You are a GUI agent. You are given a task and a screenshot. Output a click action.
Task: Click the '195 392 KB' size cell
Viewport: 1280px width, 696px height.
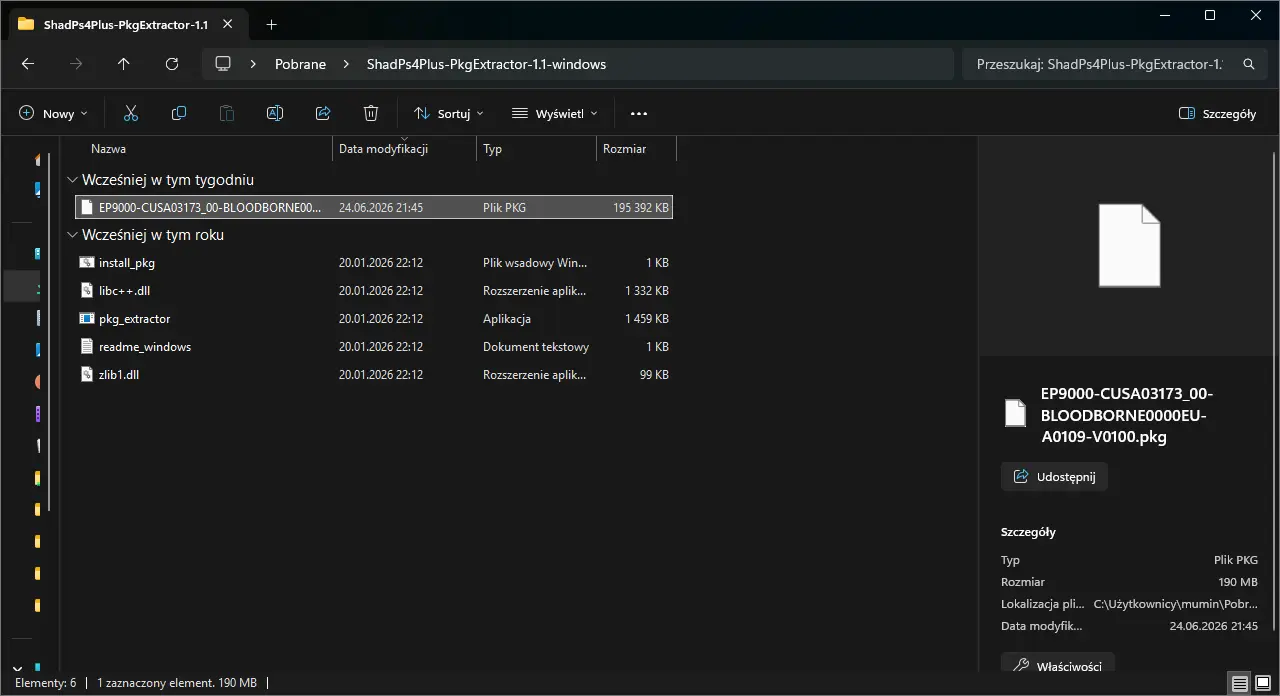click(x=641, y=208)
